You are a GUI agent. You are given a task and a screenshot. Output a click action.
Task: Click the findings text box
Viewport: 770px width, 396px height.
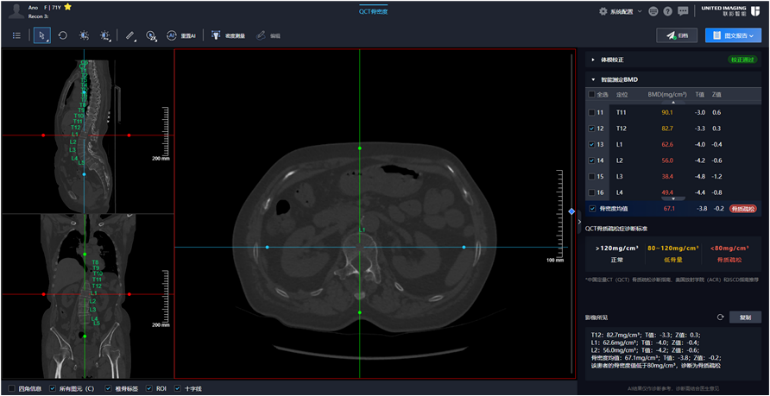coord(673,352)
